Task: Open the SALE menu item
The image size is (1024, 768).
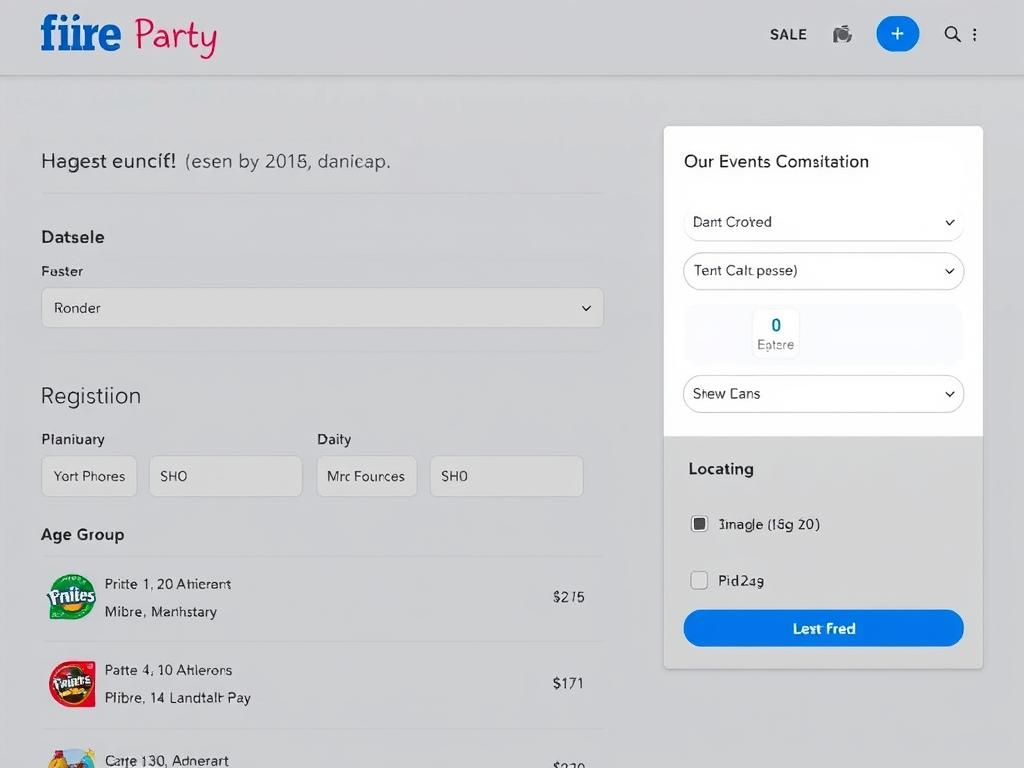Action: pyautogui.click(x=788, y=34)
